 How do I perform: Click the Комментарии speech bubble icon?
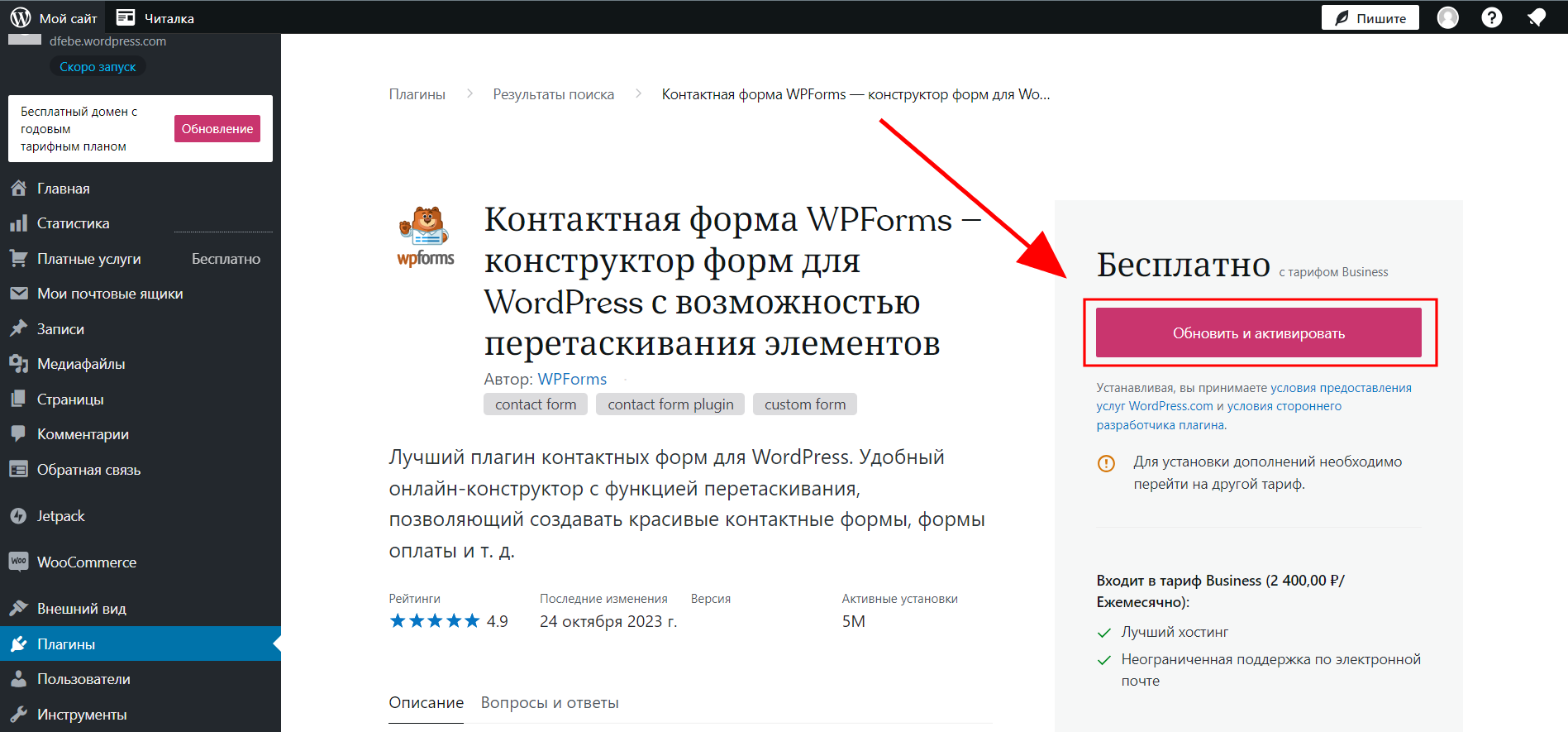pos(18,434)
